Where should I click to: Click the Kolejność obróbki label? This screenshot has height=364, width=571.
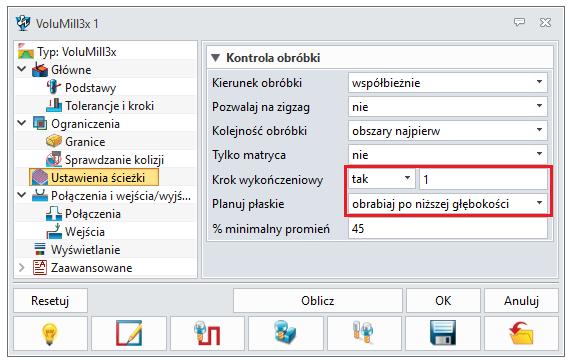pyautogui.click(x=259, y=131)
